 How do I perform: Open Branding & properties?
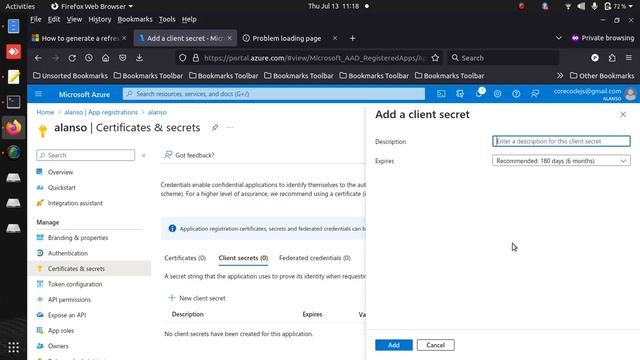(x=78, y=238)
